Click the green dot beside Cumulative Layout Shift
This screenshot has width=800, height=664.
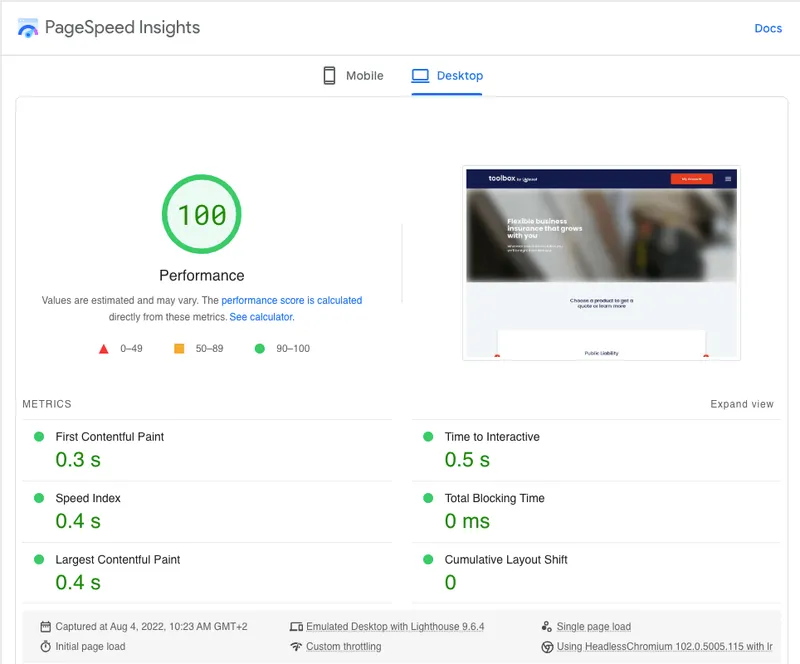[428, 560]
